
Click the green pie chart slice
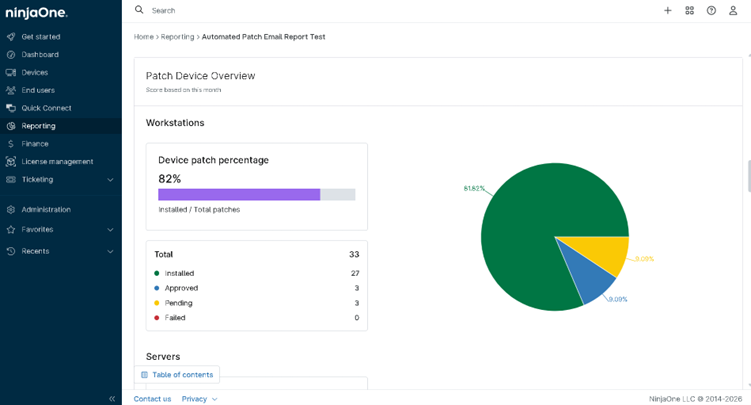[532, 225]
